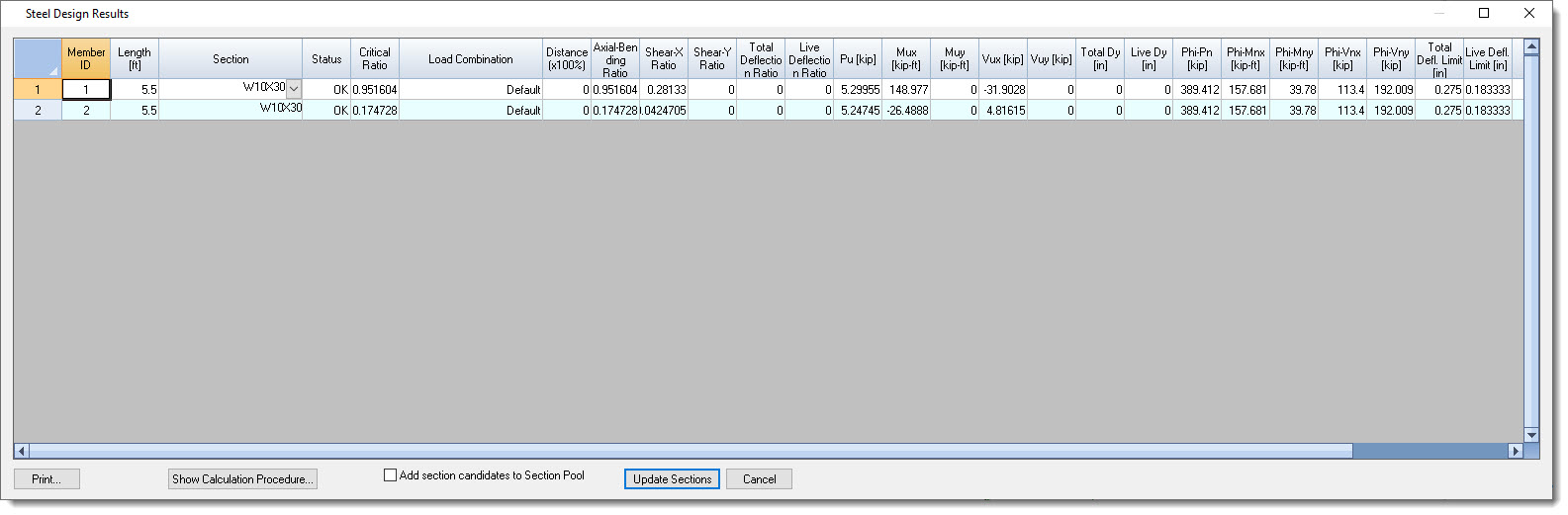Open the W10X30 section dropdown in row 1
1568x515 pixels.
(294, 89)
